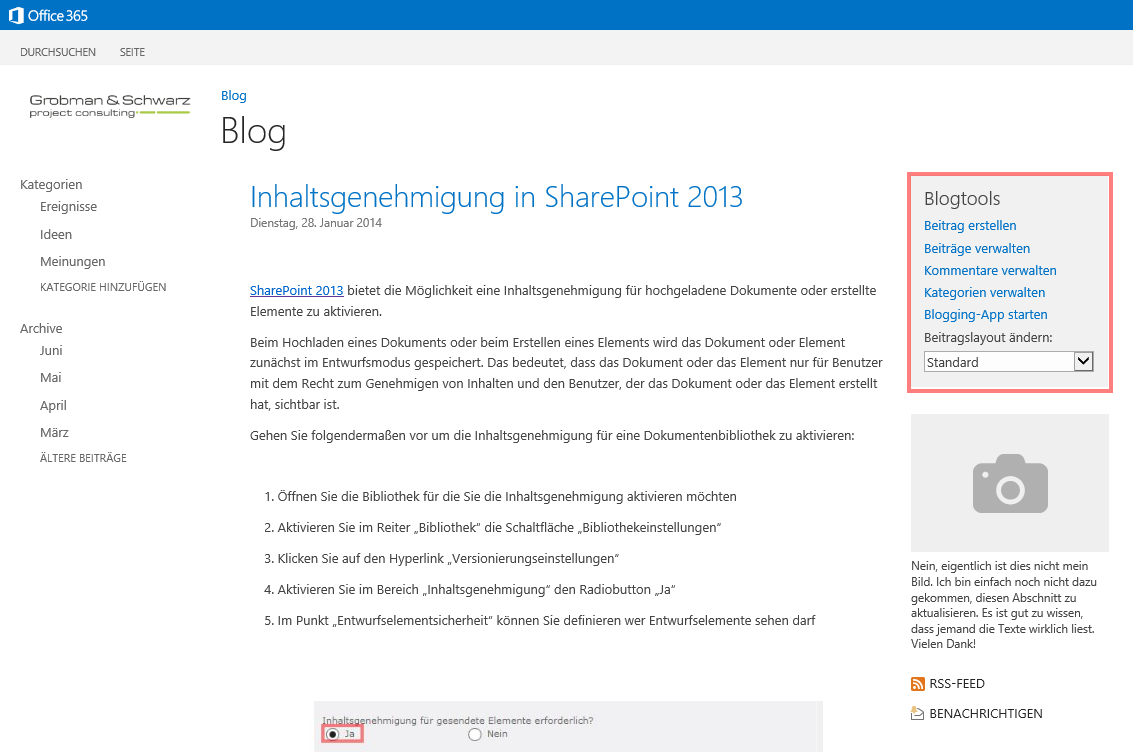
Task: Click the large Blog page title
Action: point(254,131)
